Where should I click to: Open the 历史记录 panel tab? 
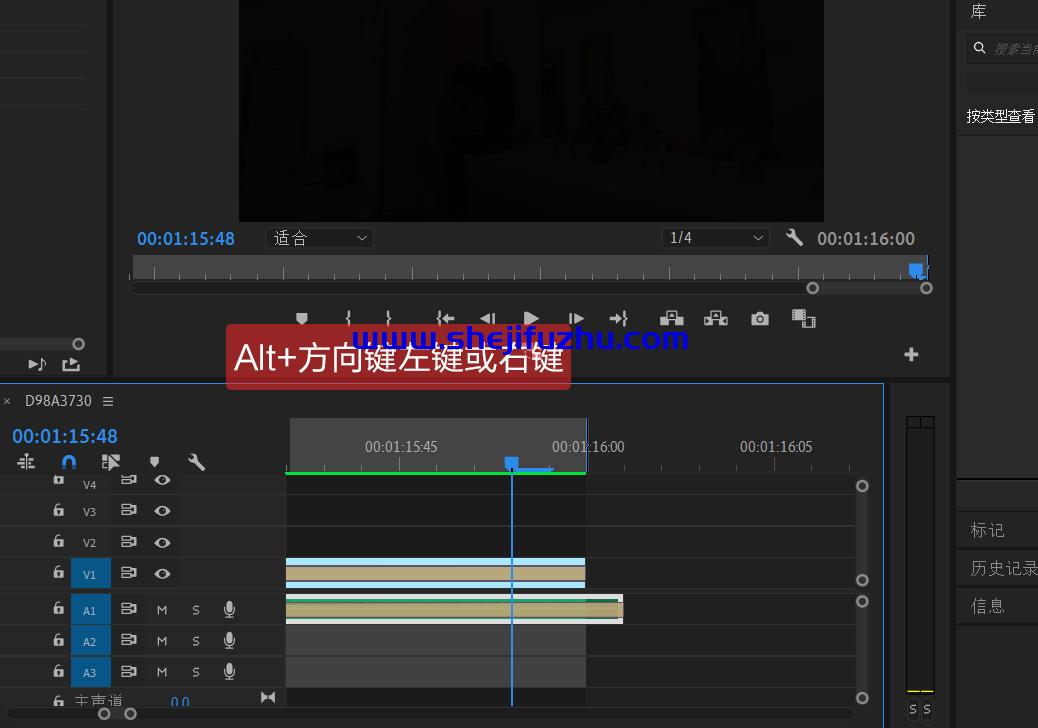point(1002,568)
